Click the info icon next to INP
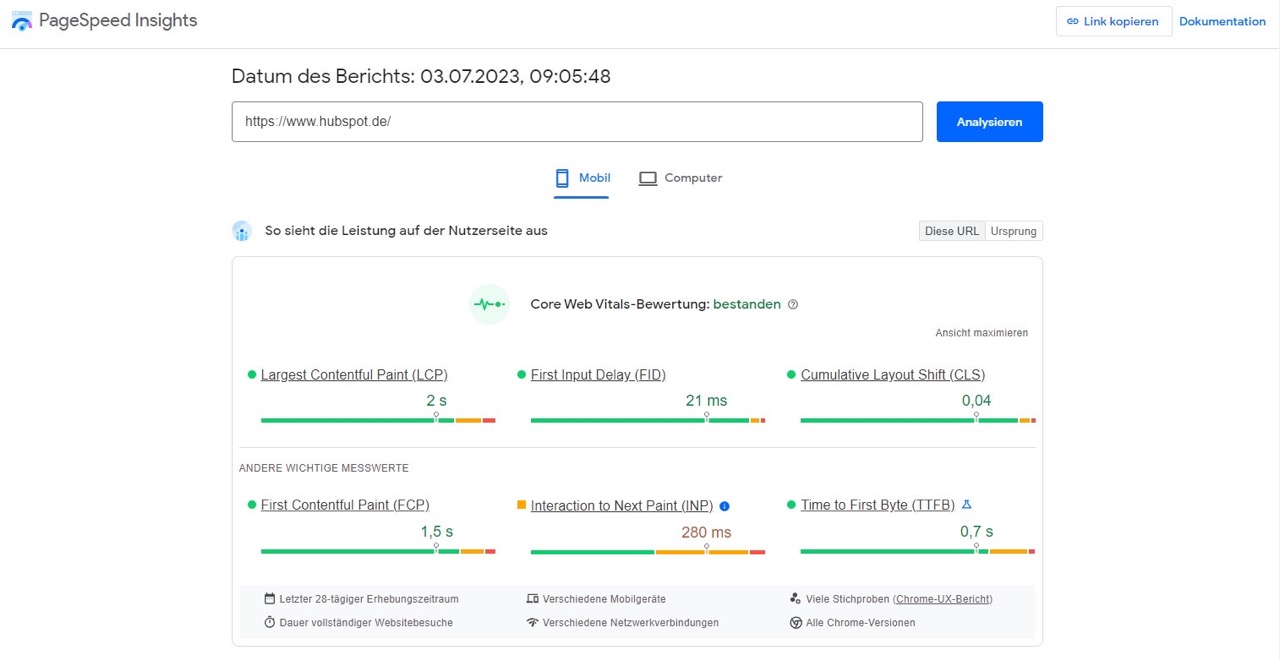The image size is (1280, 661). coord(725,506)
